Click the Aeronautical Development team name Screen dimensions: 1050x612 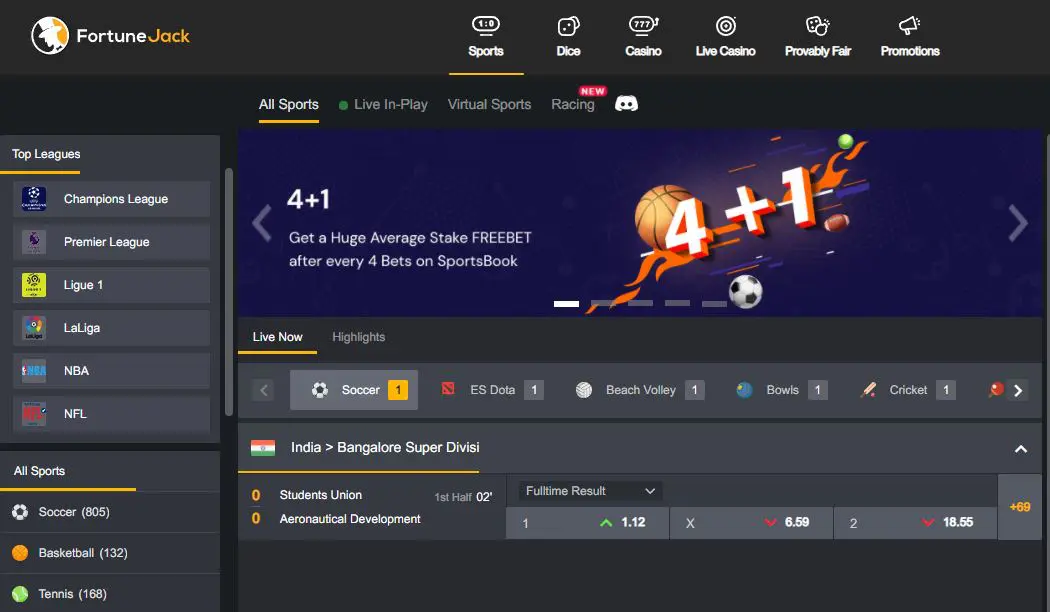click(x=350, y=519)
